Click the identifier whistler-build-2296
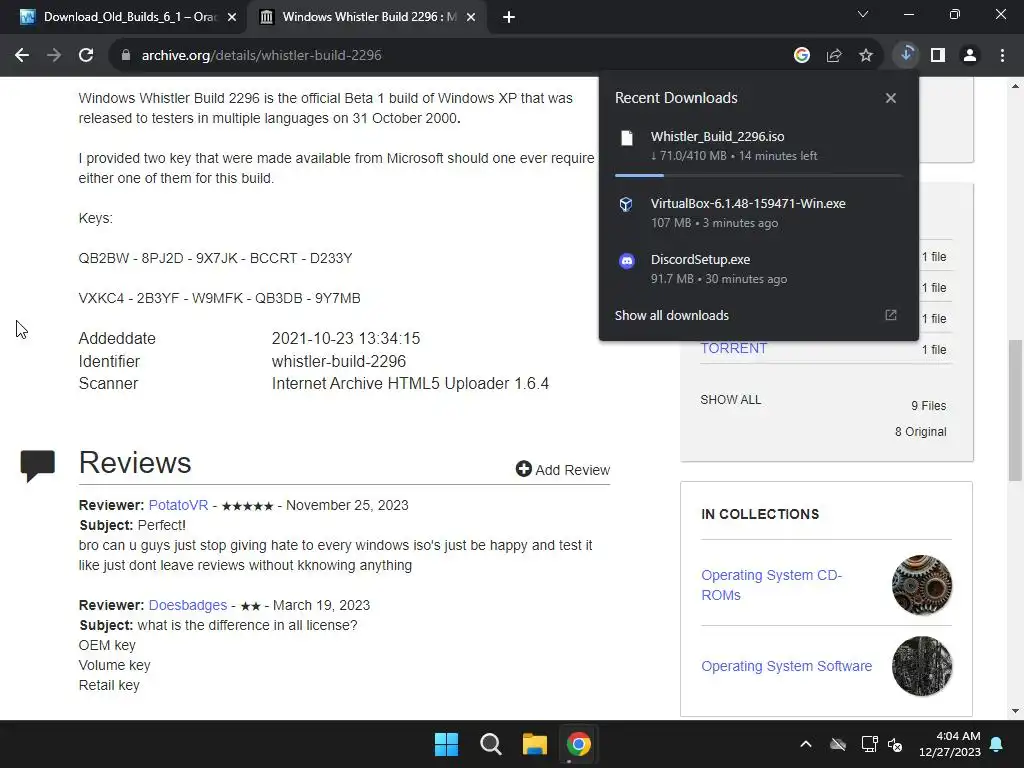This screenshot has height=768, width=1024. (339, 361)
